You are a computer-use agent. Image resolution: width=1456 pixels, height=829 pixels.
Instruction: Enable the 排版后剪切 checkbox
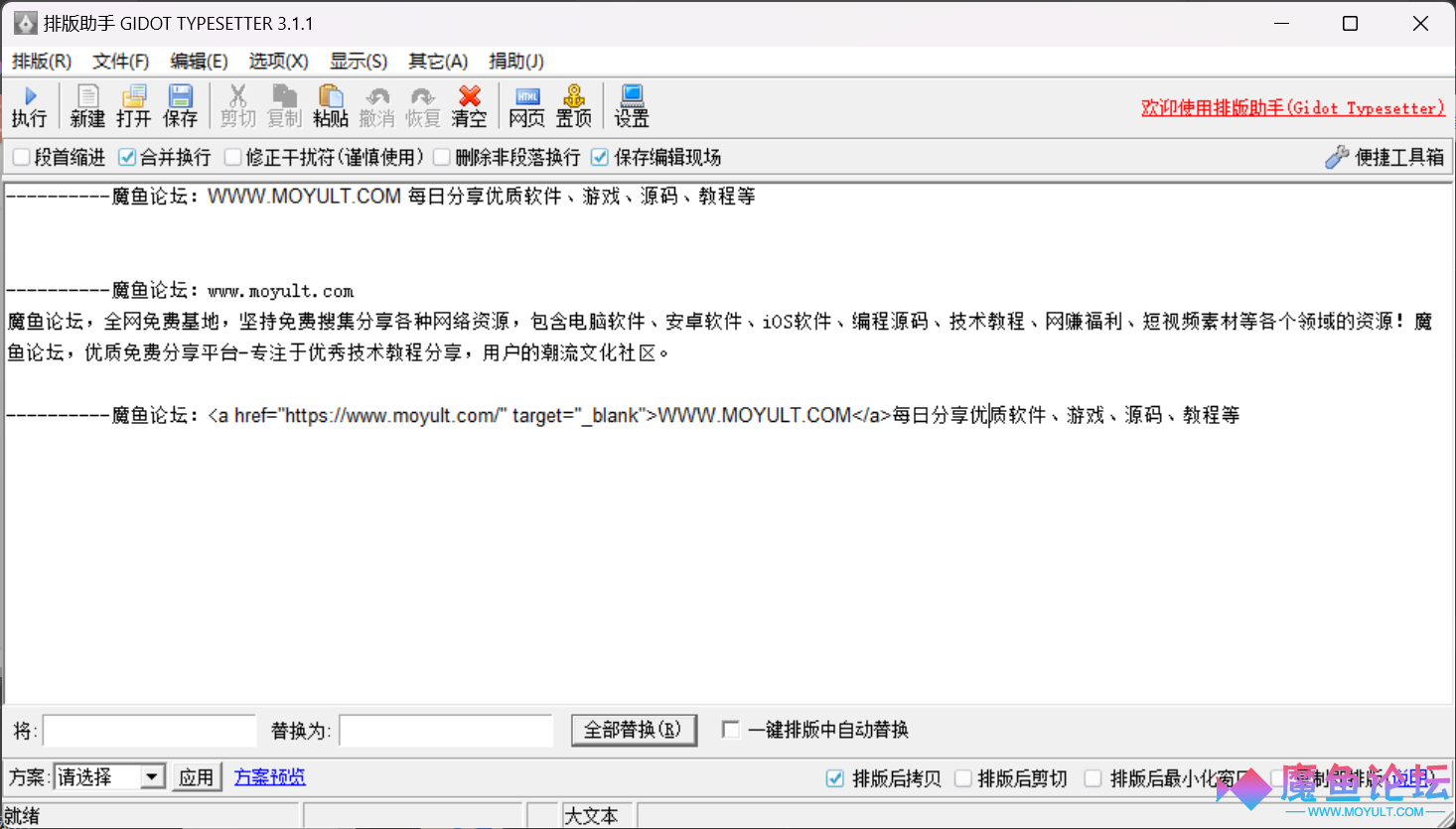pos(962,778)
